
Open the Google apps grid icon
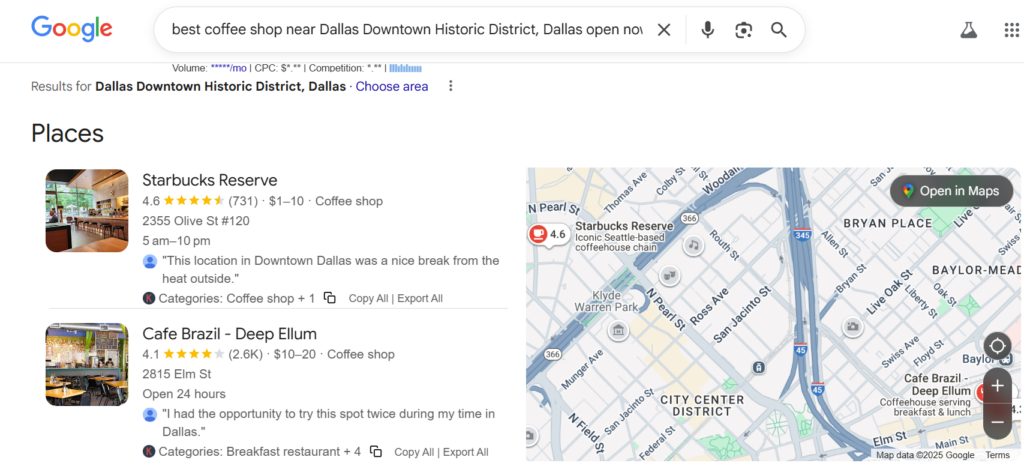[x=1011, y=30]
